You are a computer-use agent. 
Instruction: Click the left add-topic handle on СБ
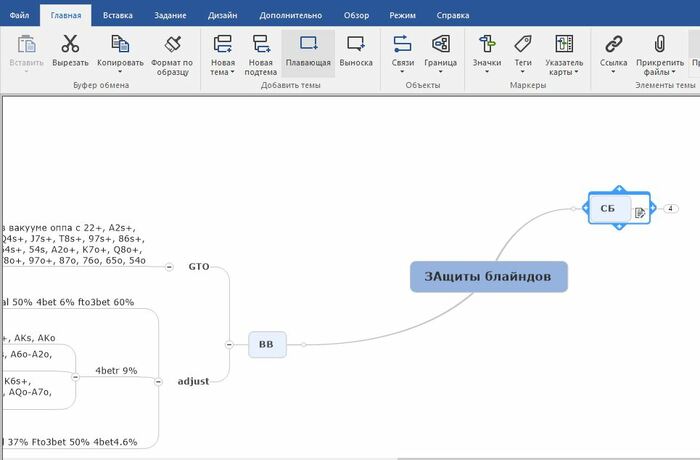pos(585,208)
